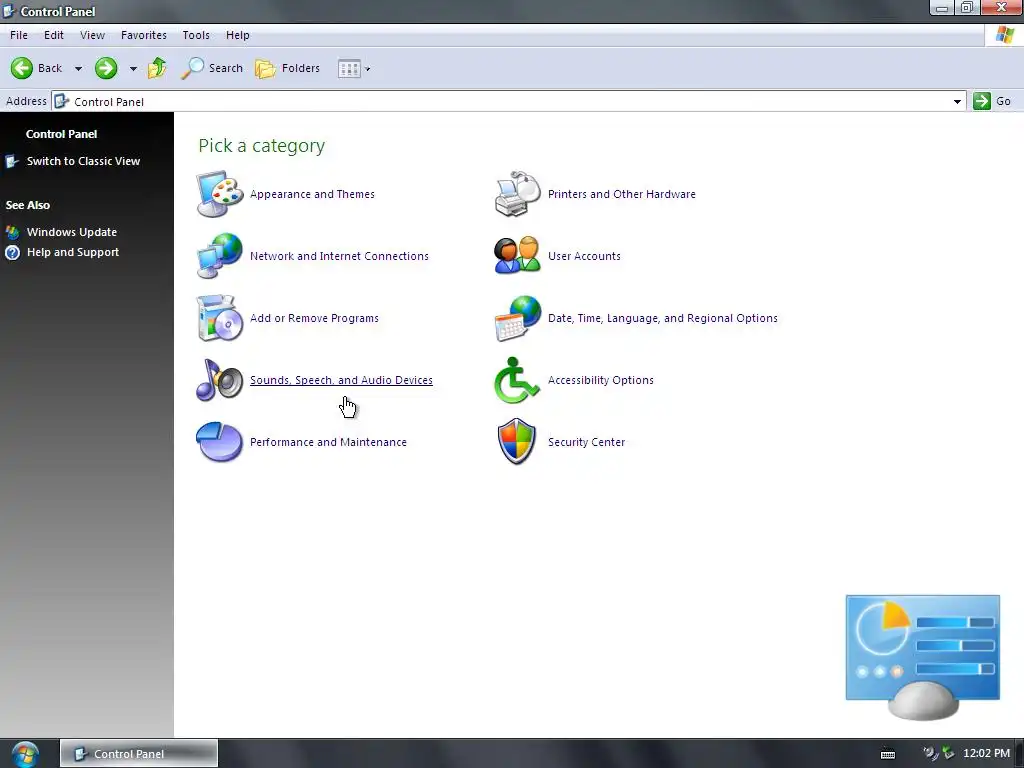This screenshot has height=768, width=1024.
Task: Click the Printers and Other Hardware printer icon
Action: 518,194
